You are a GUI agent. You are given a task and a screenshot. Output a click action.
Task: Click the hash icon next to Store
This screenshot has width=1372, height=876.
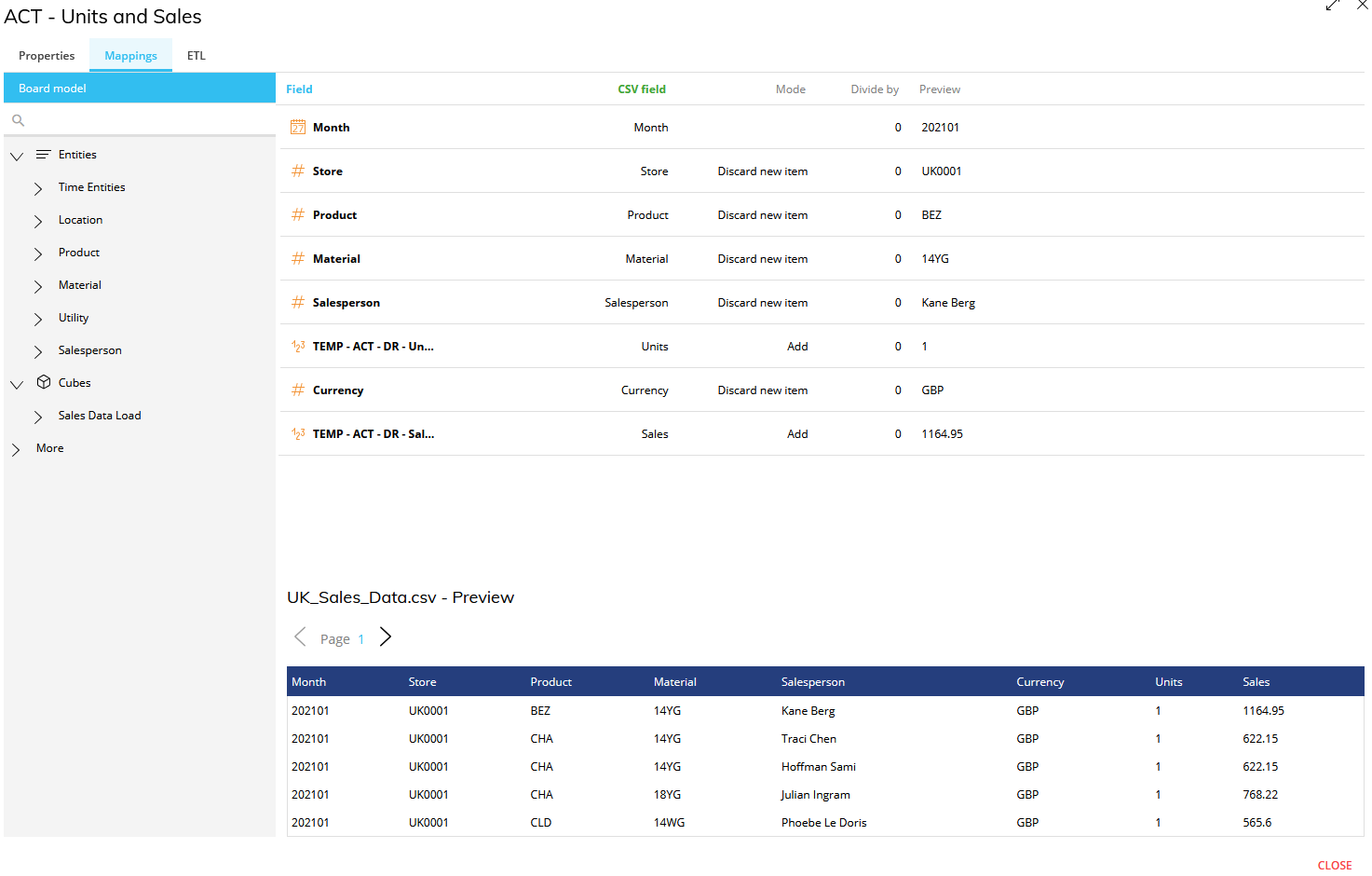(298, 171)
